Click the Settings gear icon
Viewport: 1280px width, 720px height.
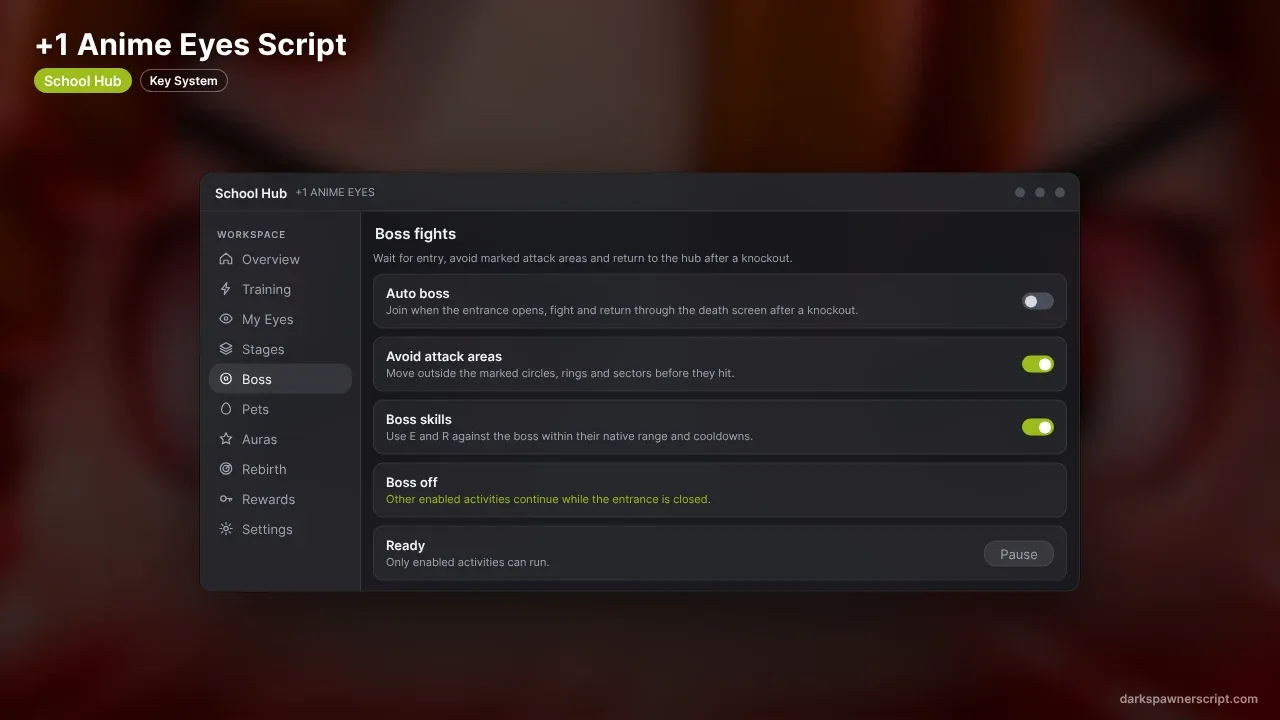tap(225, 529)
